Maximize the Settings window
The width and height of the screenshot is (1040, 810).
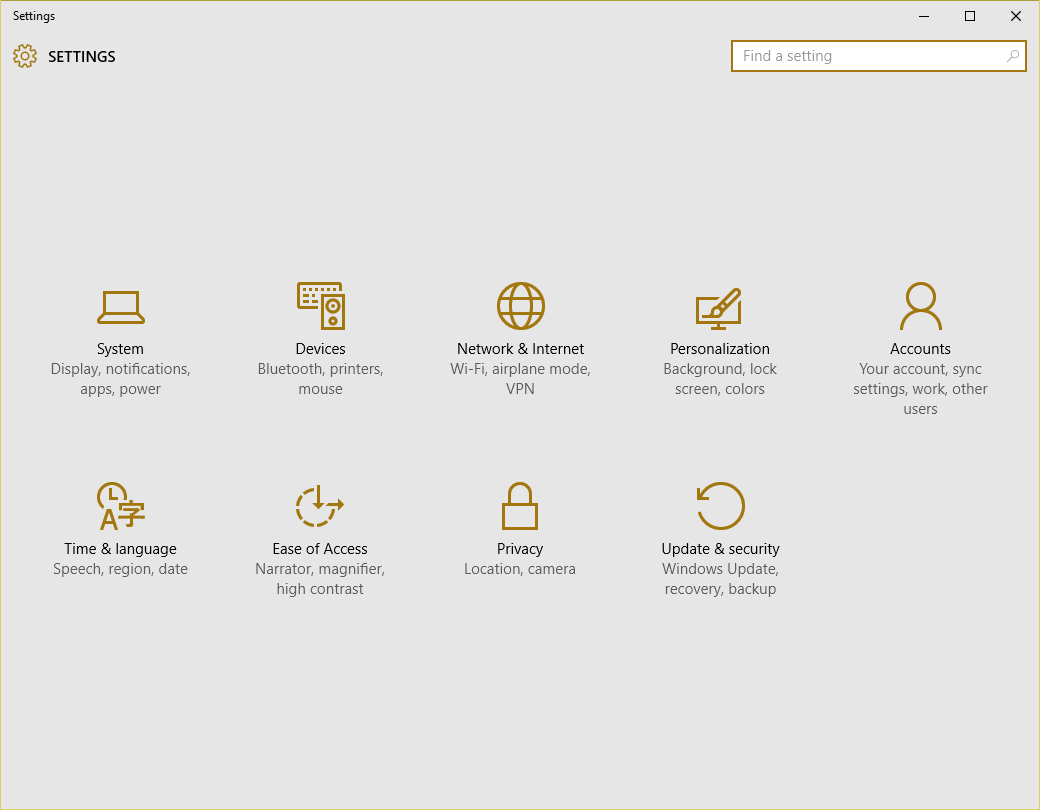pyautogui.click(x=970, y=16)
